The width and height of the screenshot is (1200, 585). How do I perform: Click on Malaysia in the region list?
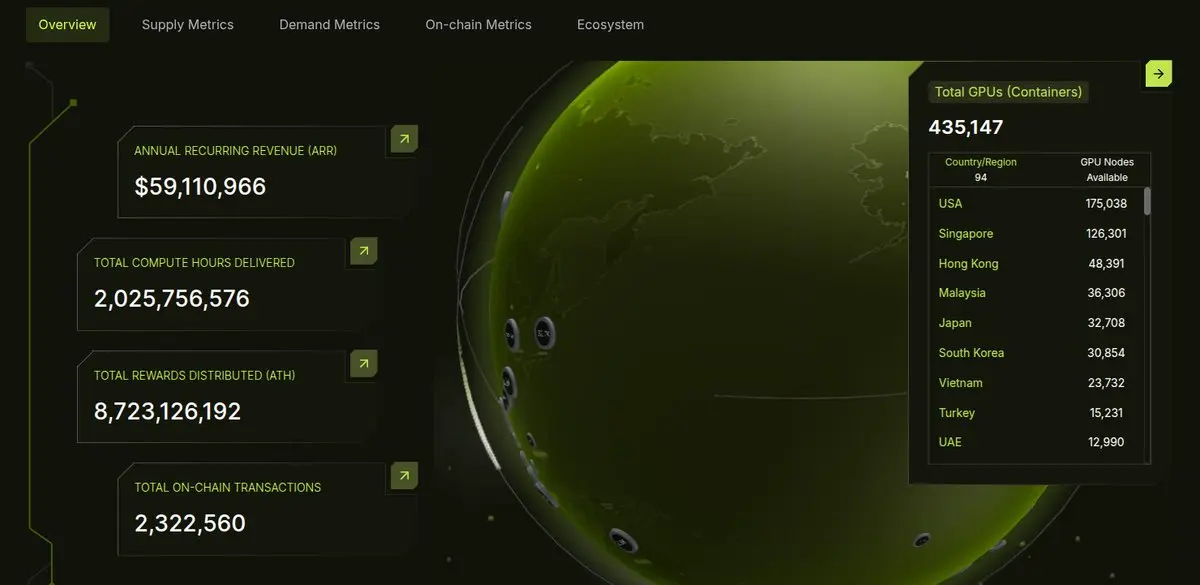(x=962, y=293)
